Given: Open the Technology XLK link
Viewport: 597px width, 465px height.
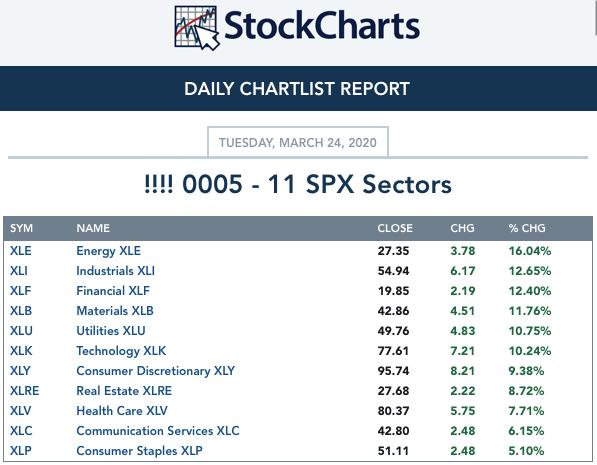Looking at the screenshot, I should (121, 351).
